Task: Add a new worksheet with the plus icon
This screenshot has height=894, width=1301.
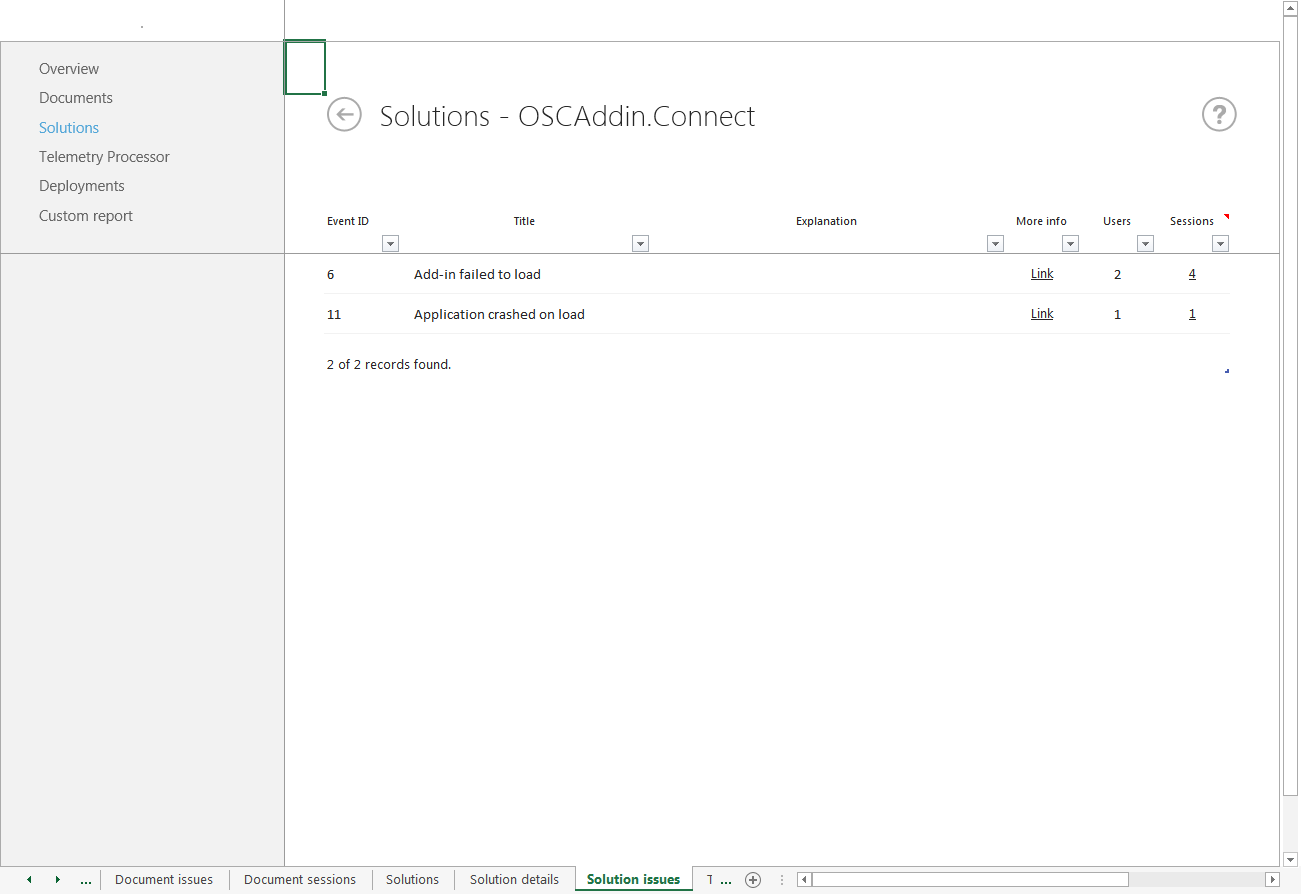Action: pos(753,880)
